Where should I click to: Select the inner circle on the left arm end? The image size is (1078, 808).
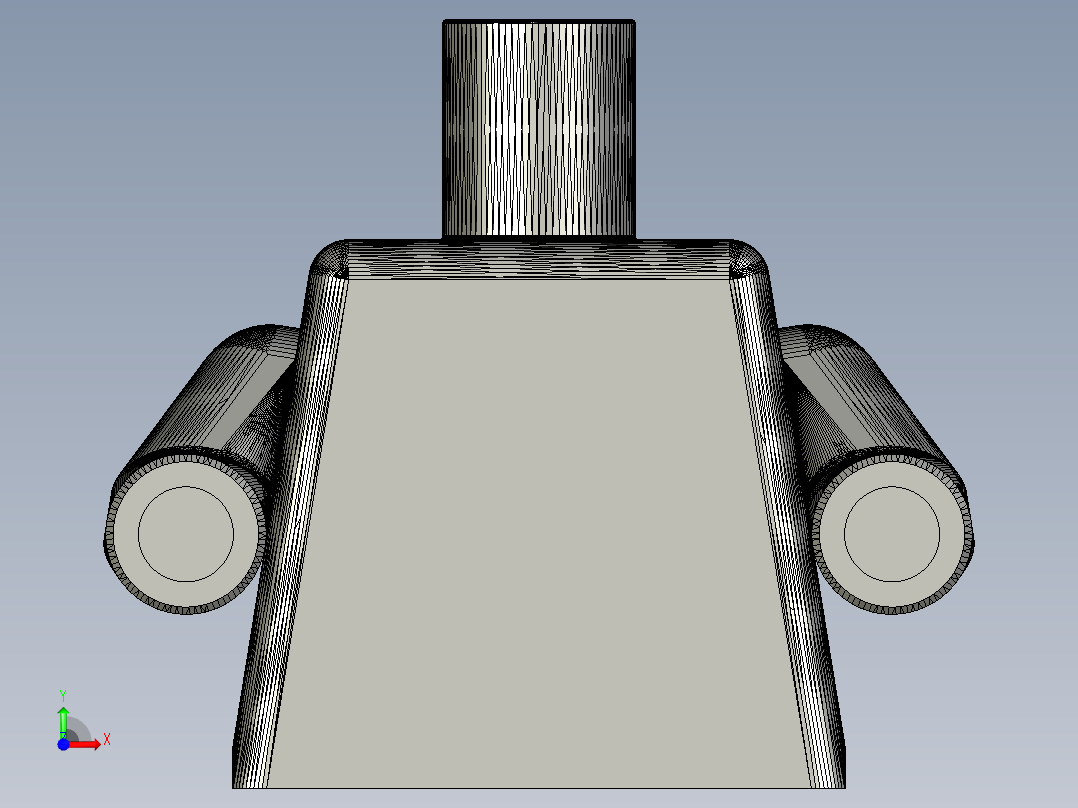[x=186, y=534]
